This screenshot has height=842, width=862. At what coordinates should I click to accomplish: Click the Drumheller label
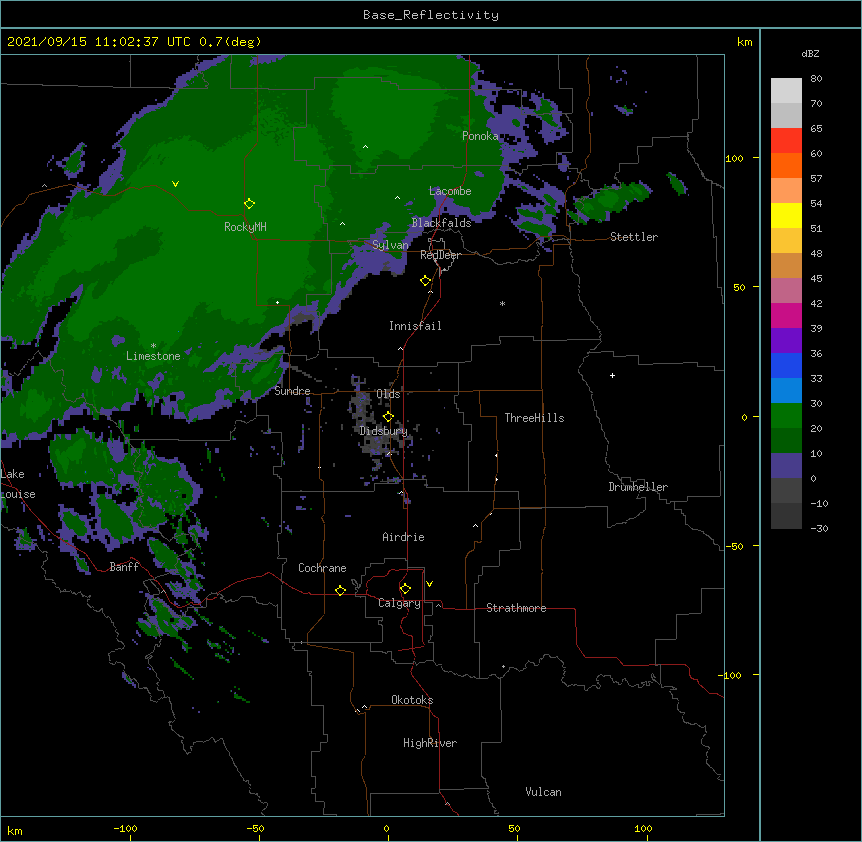point(638,487)
